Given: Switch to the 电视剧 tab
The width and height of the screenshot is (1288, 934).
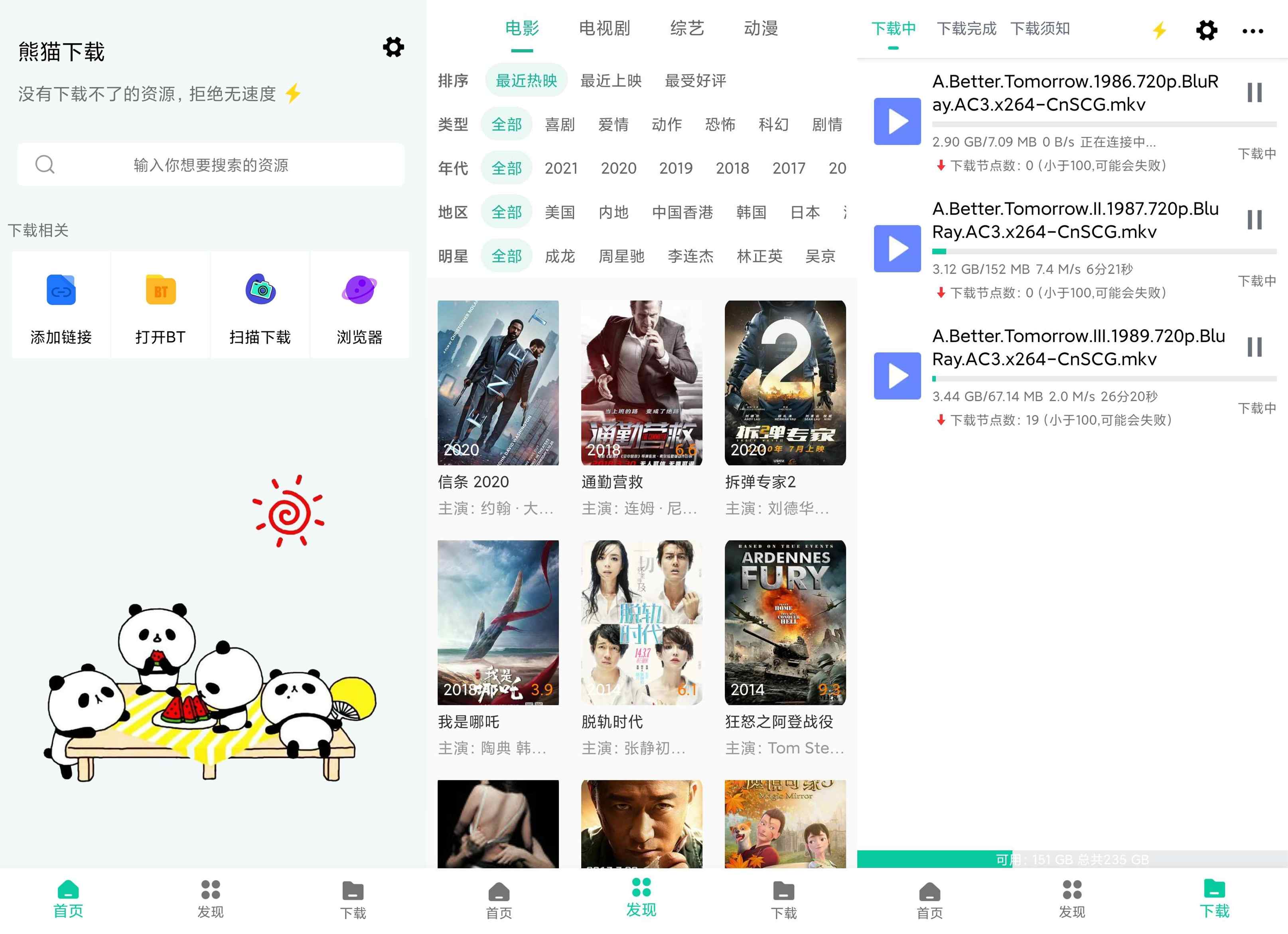Looking at the screenshot, I should (x=604, y=28).
